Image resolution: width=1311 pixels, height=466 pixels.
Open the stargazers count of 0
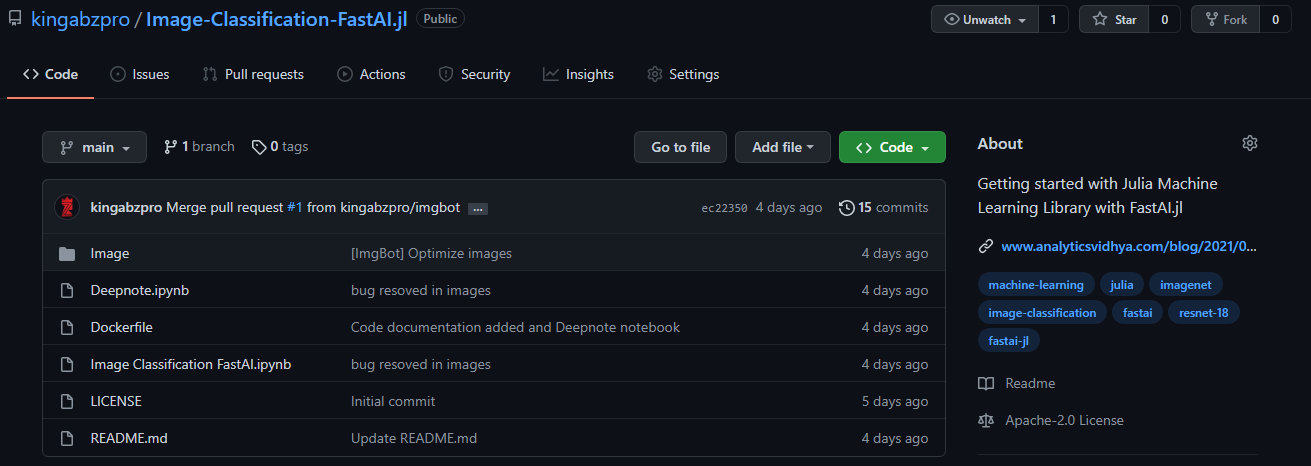pos(1165,19)
